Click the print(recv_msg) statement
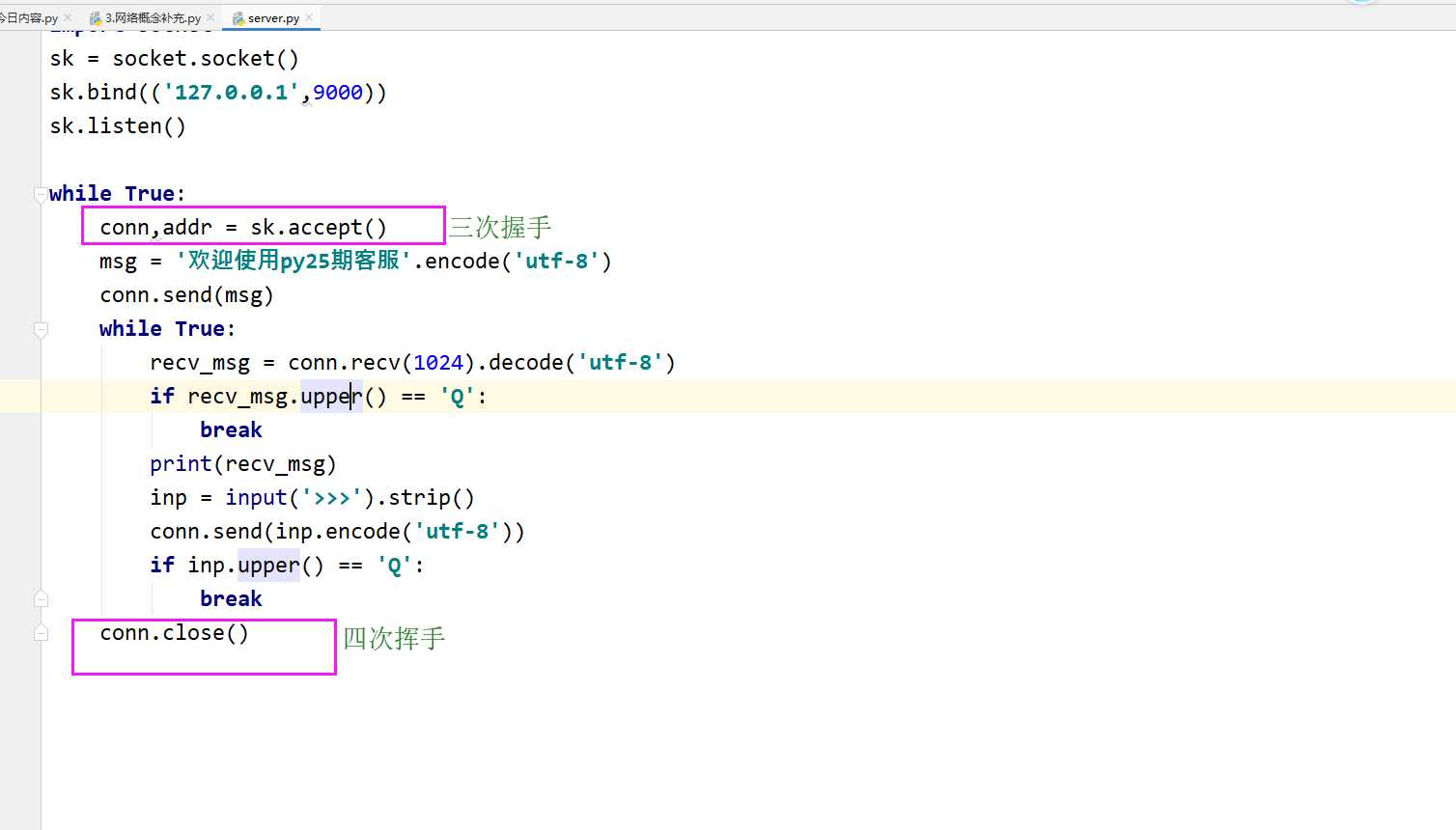The image size is (1456, 830). tap(243, 464)
